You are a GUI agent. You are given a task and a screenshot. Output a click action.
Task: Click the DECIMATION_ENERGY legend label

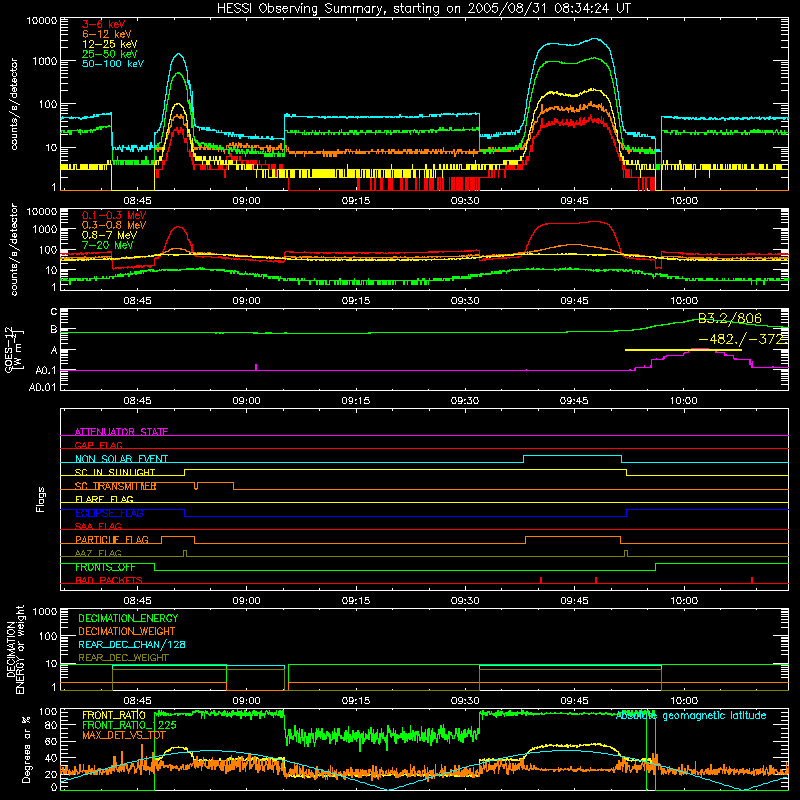[x=128, y=618]
